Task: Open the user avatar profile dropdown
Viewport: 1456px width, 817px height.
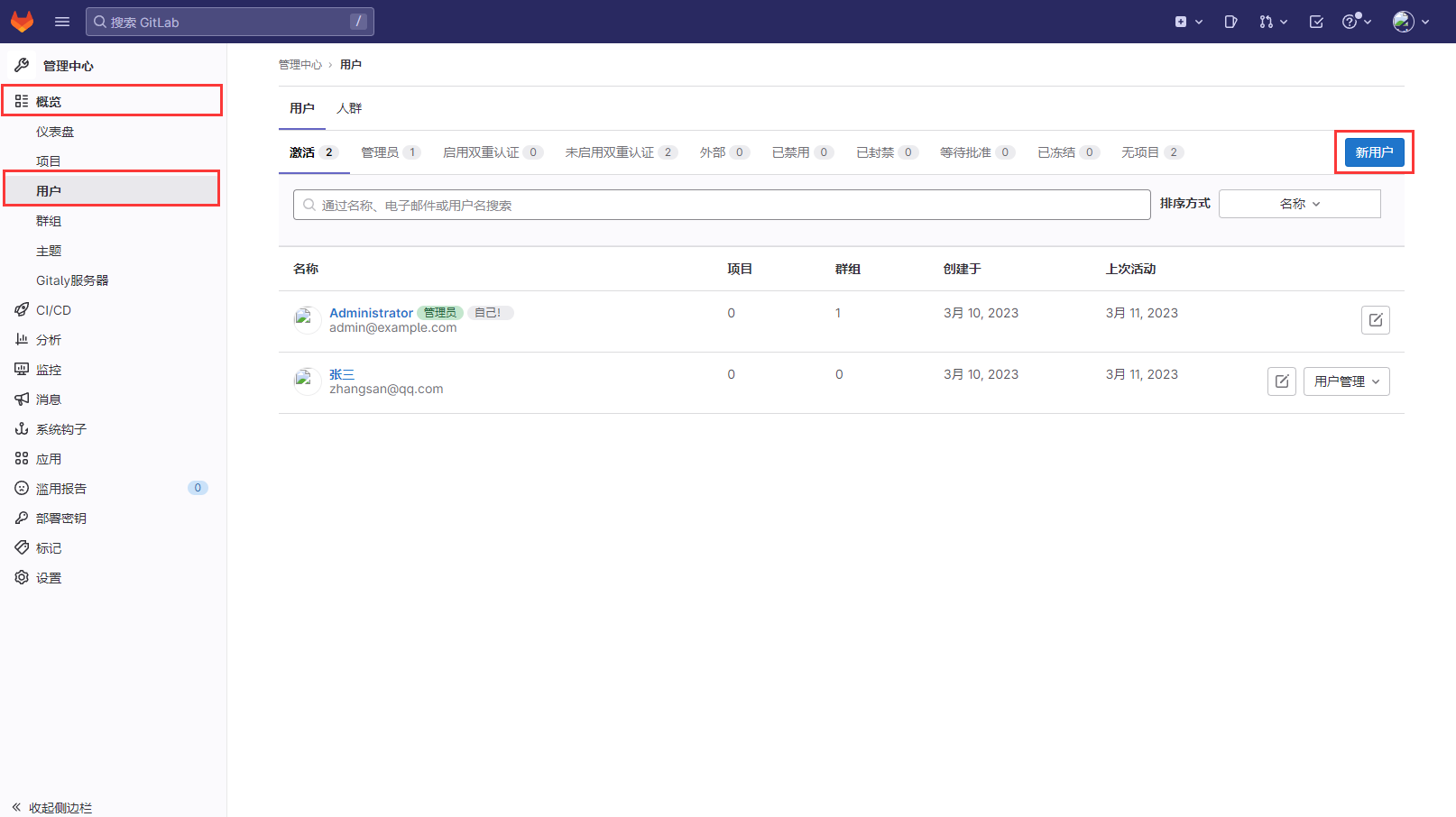Action: (x=1411, y=22)
